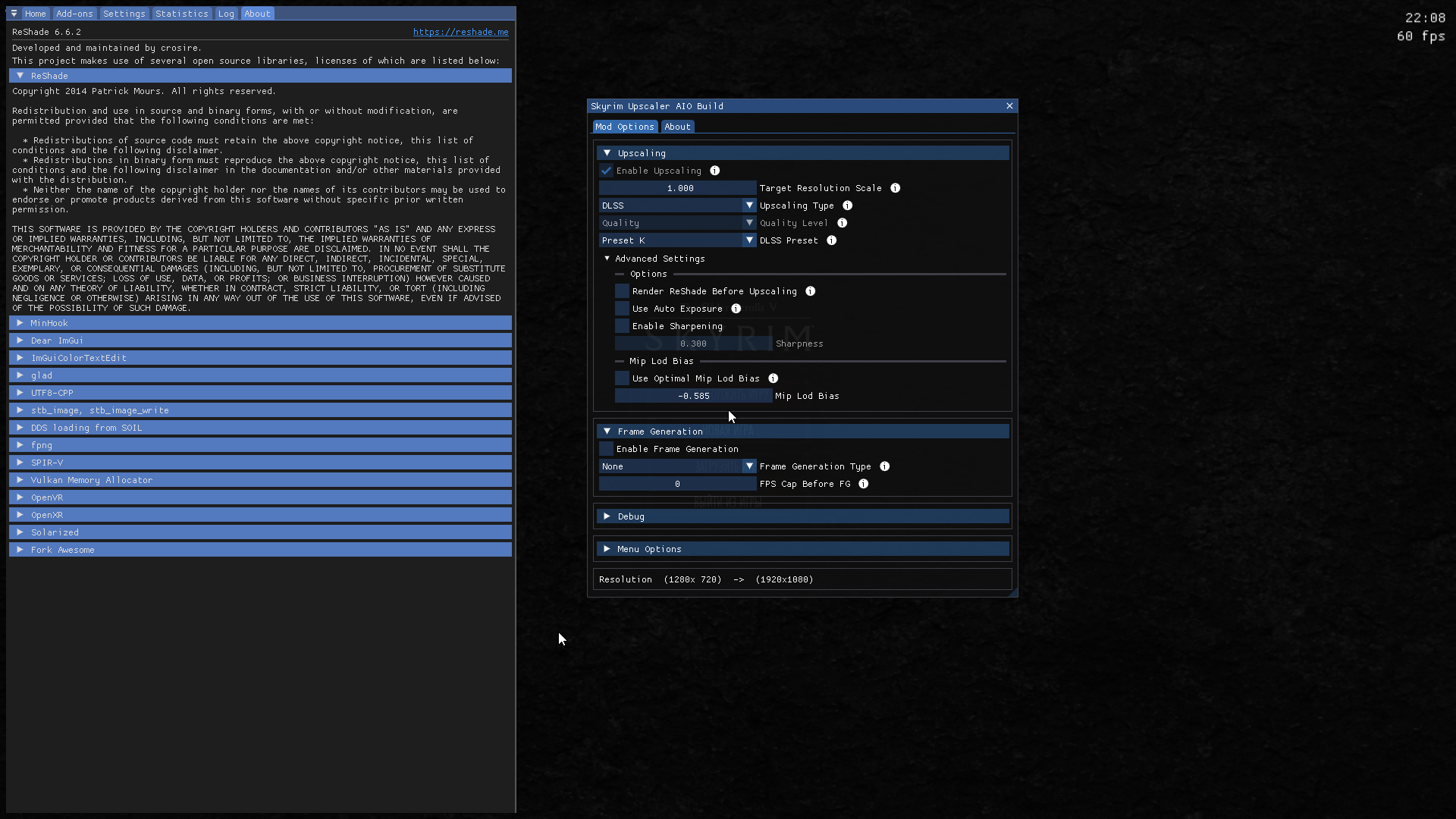1456x819 pixels.
Task: Click info icon next to Use Auto Exposure
Action: point(736,309)
